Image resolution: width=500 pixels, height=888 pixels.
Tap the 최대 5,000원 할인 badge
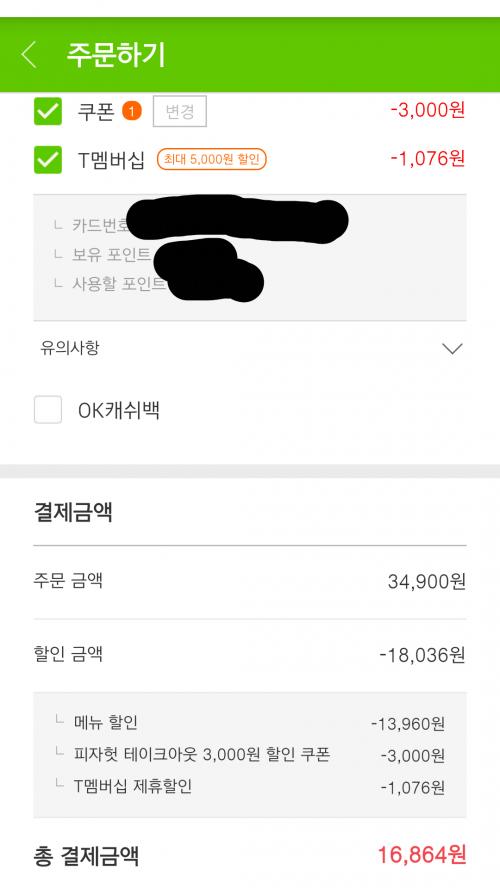click(x=211, y=160)
